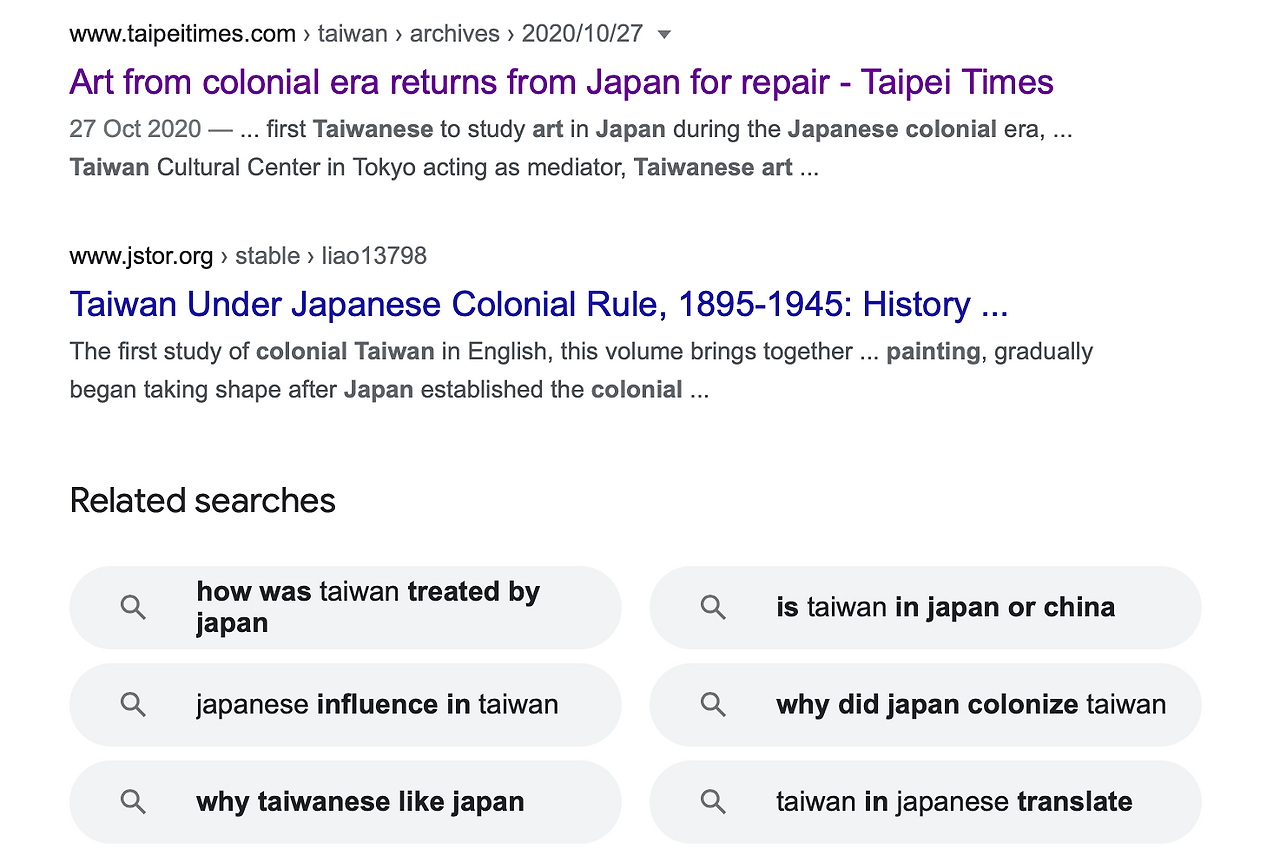
Task: Search "how was taiwan treated by japan"
Action: (367, 607)
